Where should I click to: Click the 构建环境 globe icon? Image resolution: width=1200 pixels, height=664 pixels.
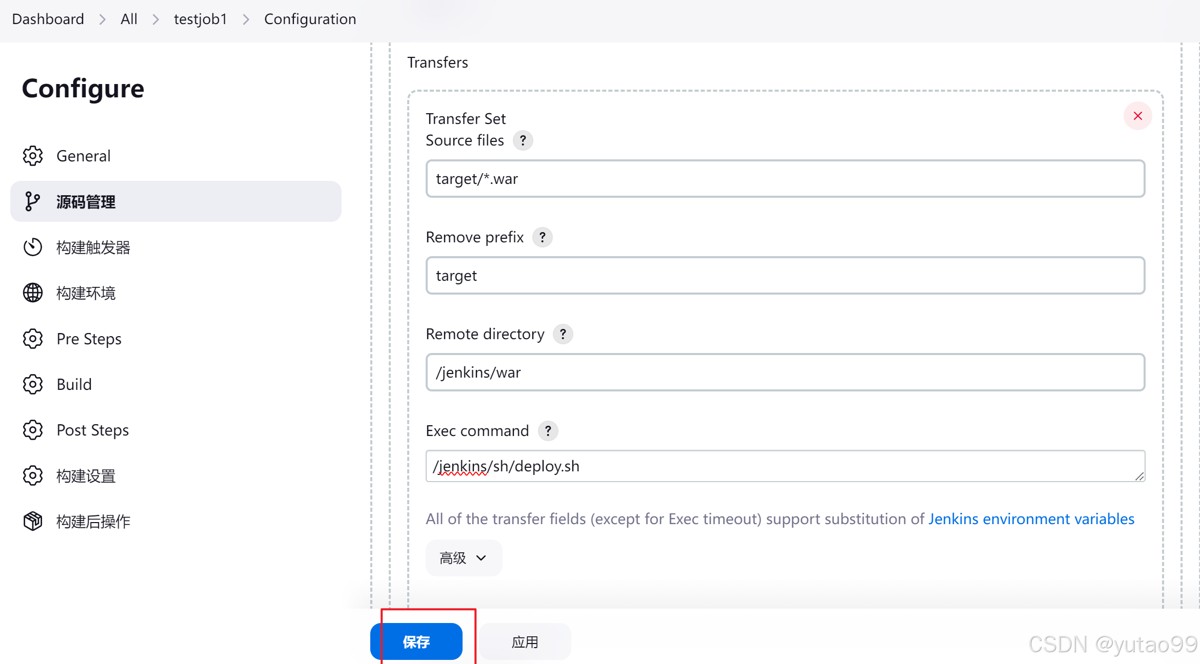(x=33, y=293)
